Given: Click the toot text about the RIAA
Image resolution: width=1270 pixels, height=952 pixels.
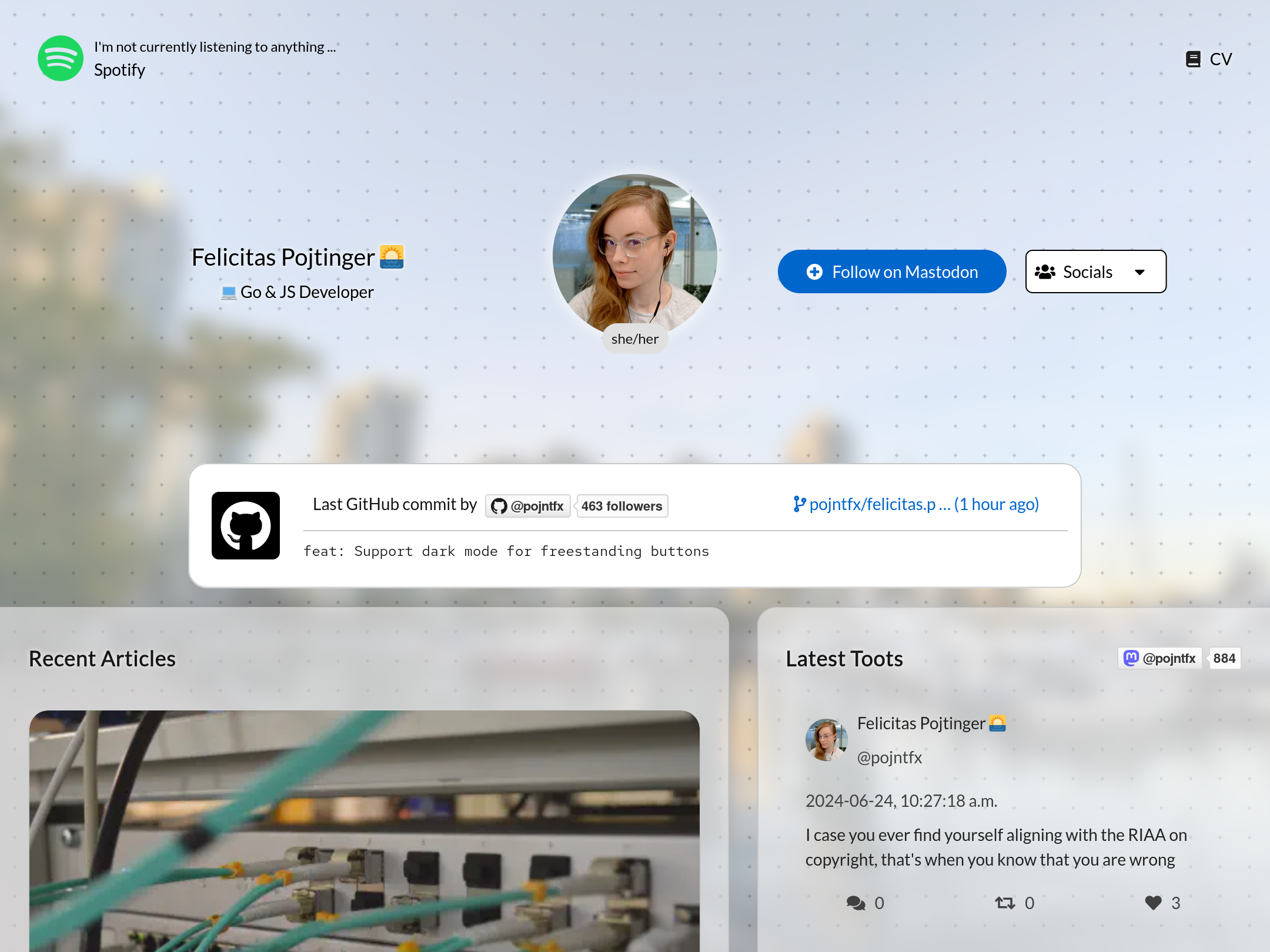Looking at the screenshot, I should point(996,847).
